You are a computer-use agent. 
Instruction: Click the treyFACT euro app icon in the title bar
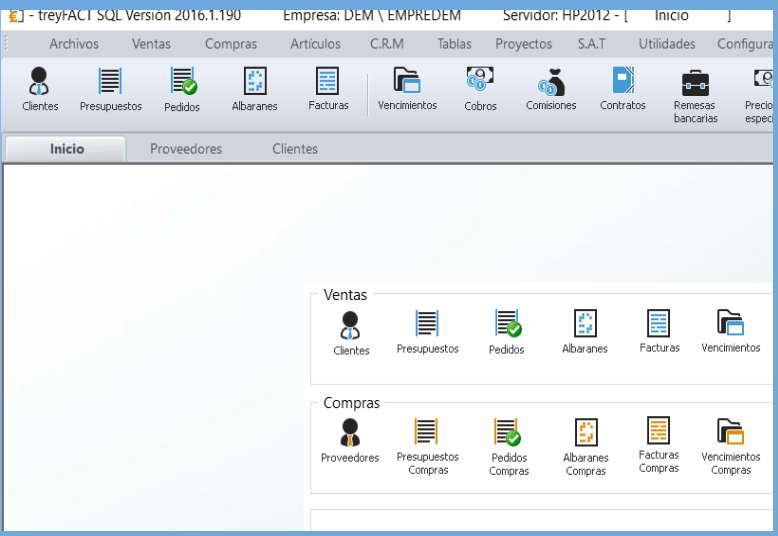point(15,16)
